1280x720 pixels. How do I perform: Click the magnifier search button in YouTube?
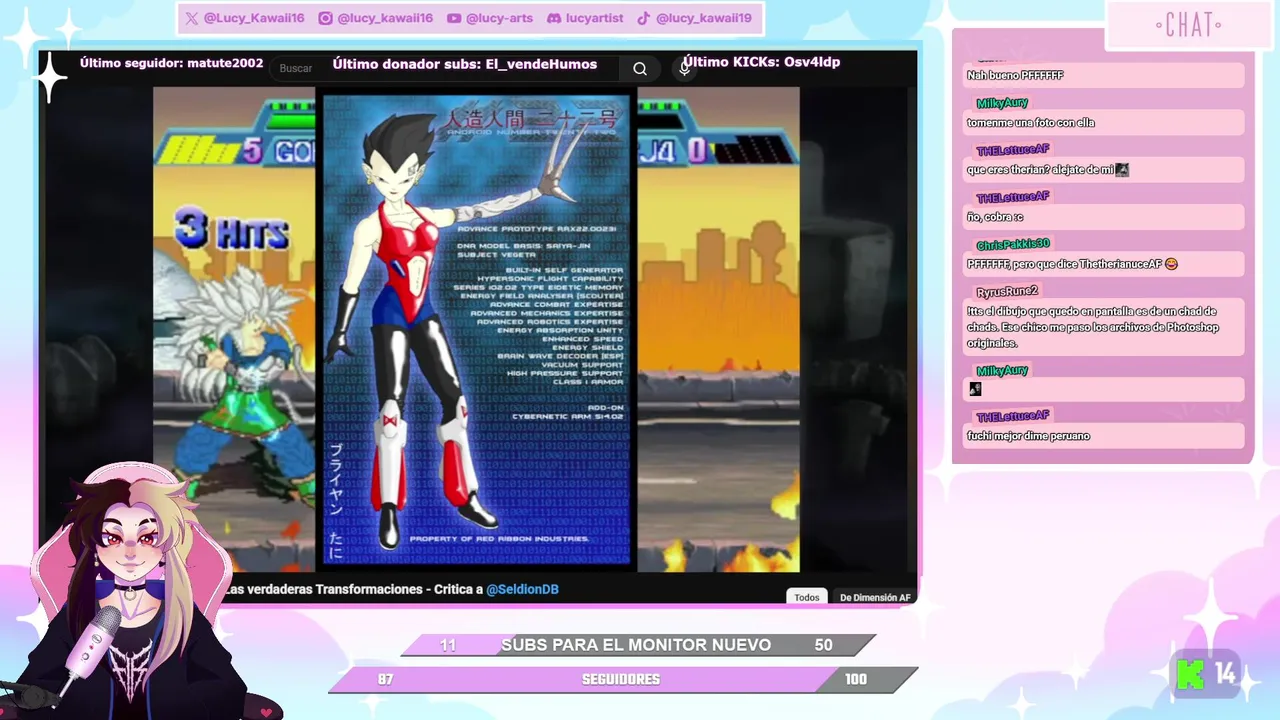[x=640, y=68]
